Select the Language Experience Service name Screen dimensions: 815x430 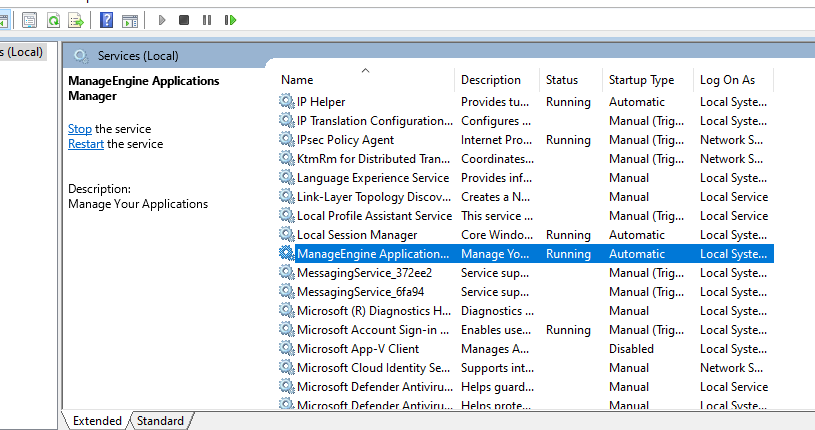coord(373,178)
